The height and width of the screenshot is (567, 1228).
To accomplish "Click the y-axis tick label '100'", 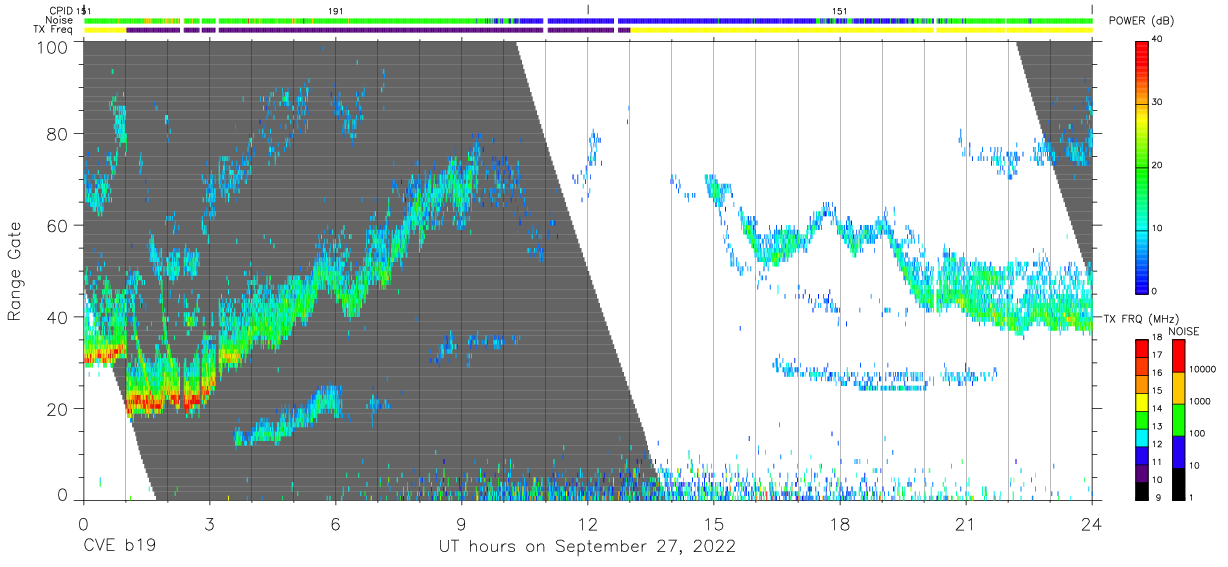I will [53, 46].
